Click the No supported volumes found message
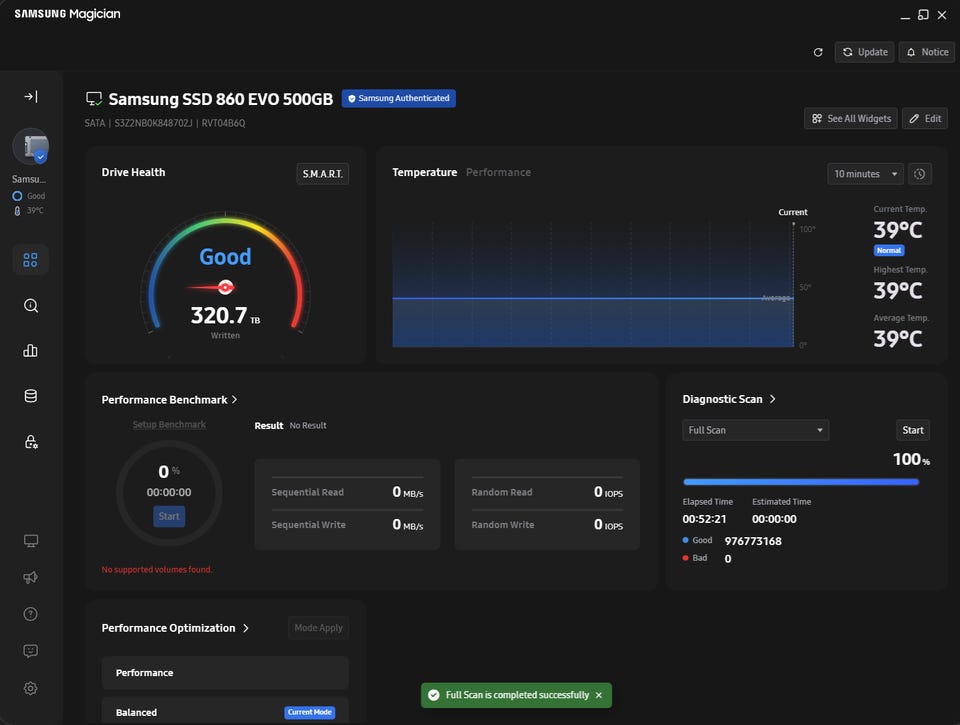The image size is (960, 725). pyautogui.click(x=157, y=569)
